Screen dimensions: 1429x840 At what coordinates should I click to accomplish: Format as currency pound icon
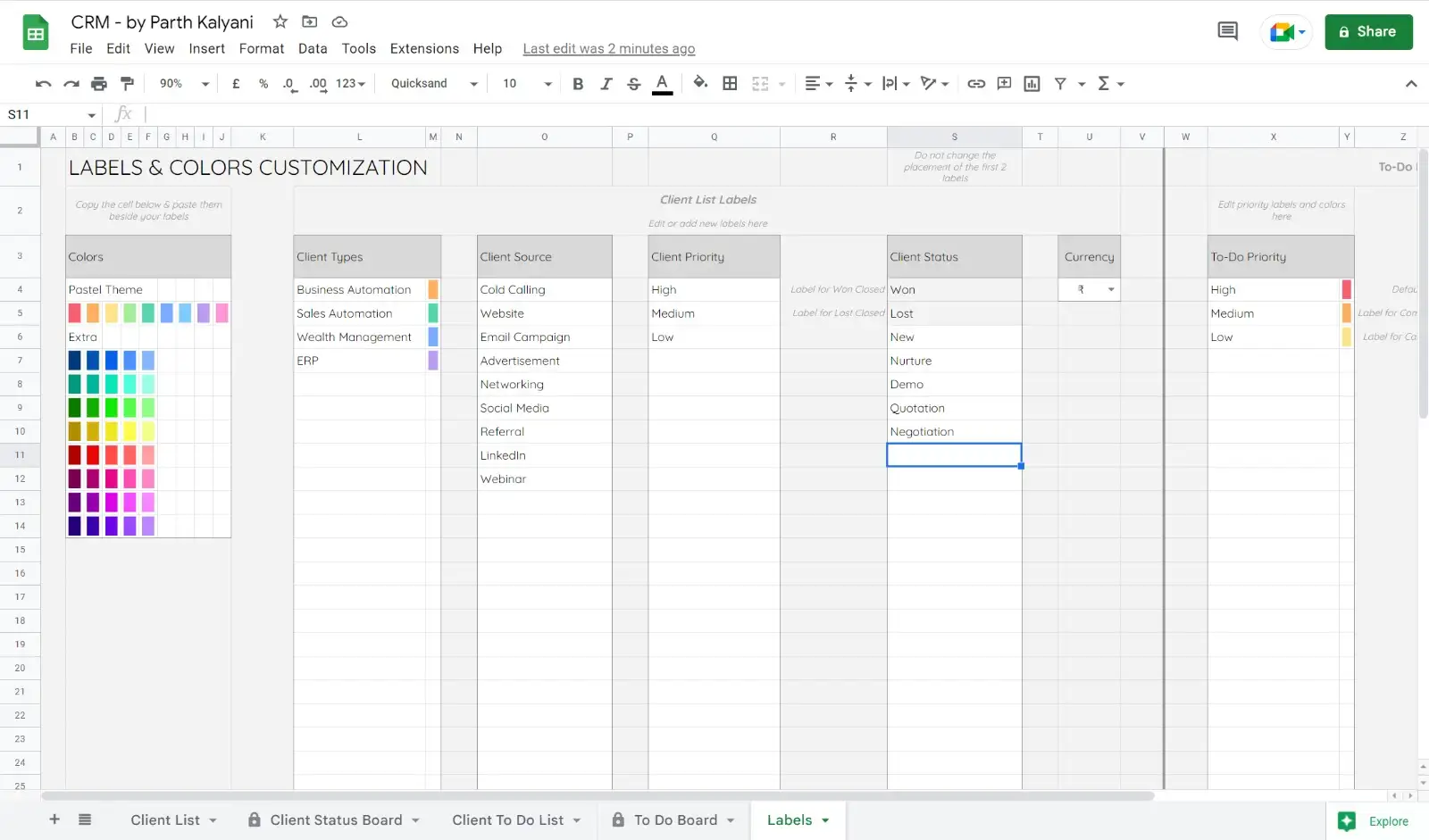[236, 84]
